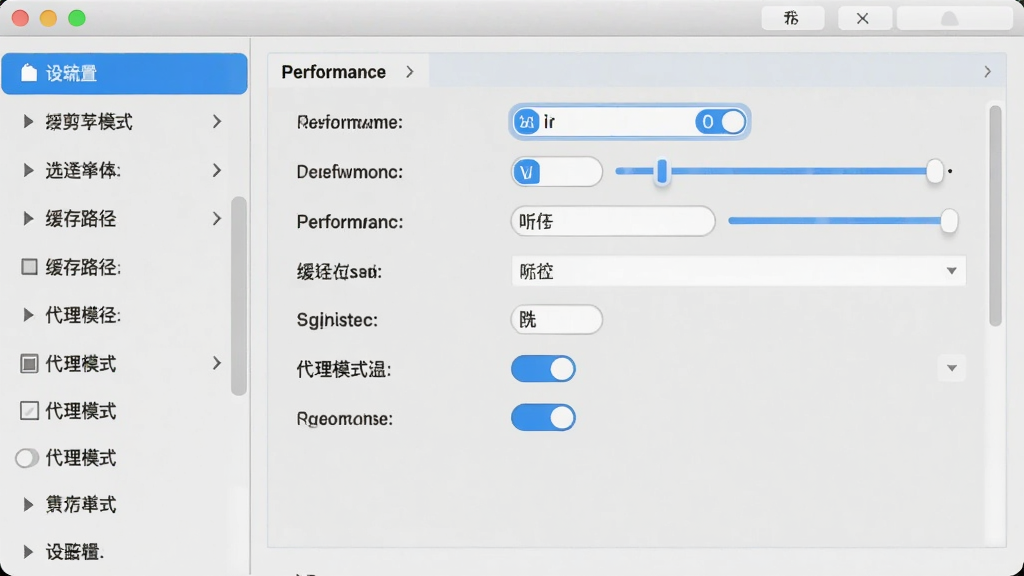Screen dimensions: 1024x576
Task: Click the sidebar's vertical scrollbar
Action: [239, 295]
